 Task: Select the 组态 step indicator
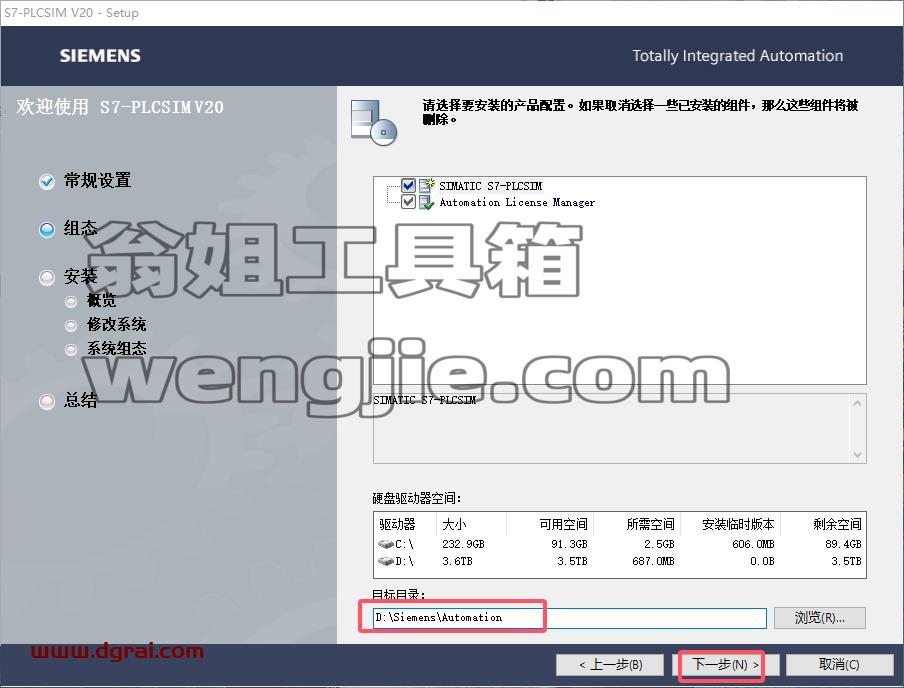coord(47,230)
